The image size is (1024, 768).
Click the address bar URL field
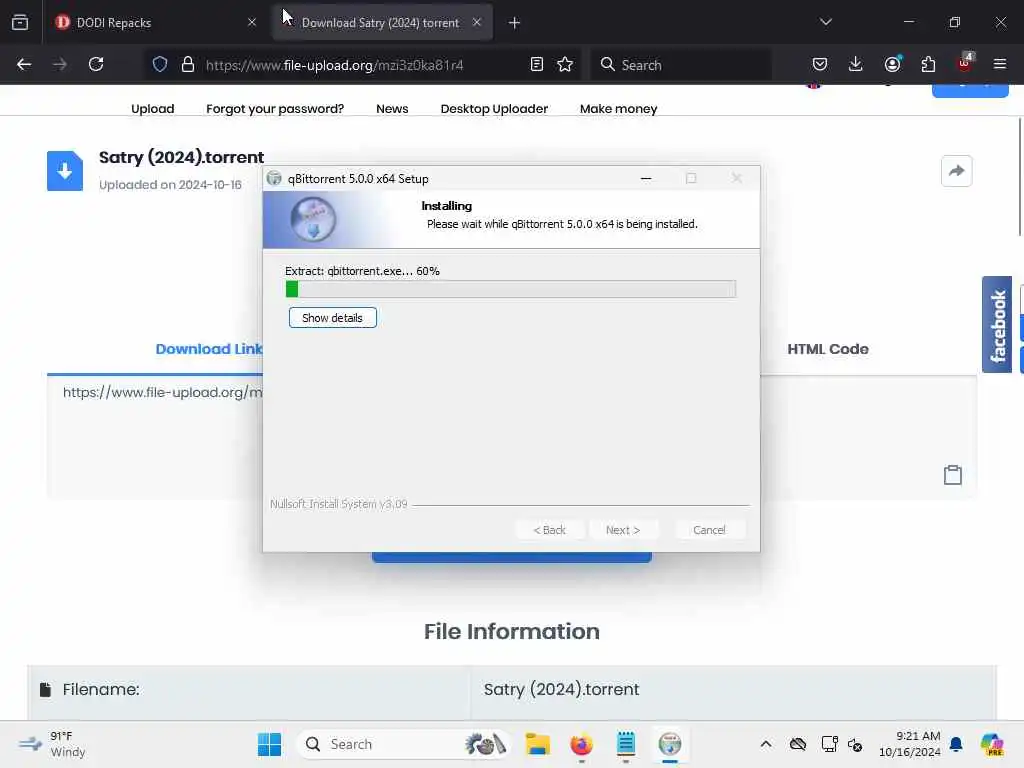tap(360, 65)
